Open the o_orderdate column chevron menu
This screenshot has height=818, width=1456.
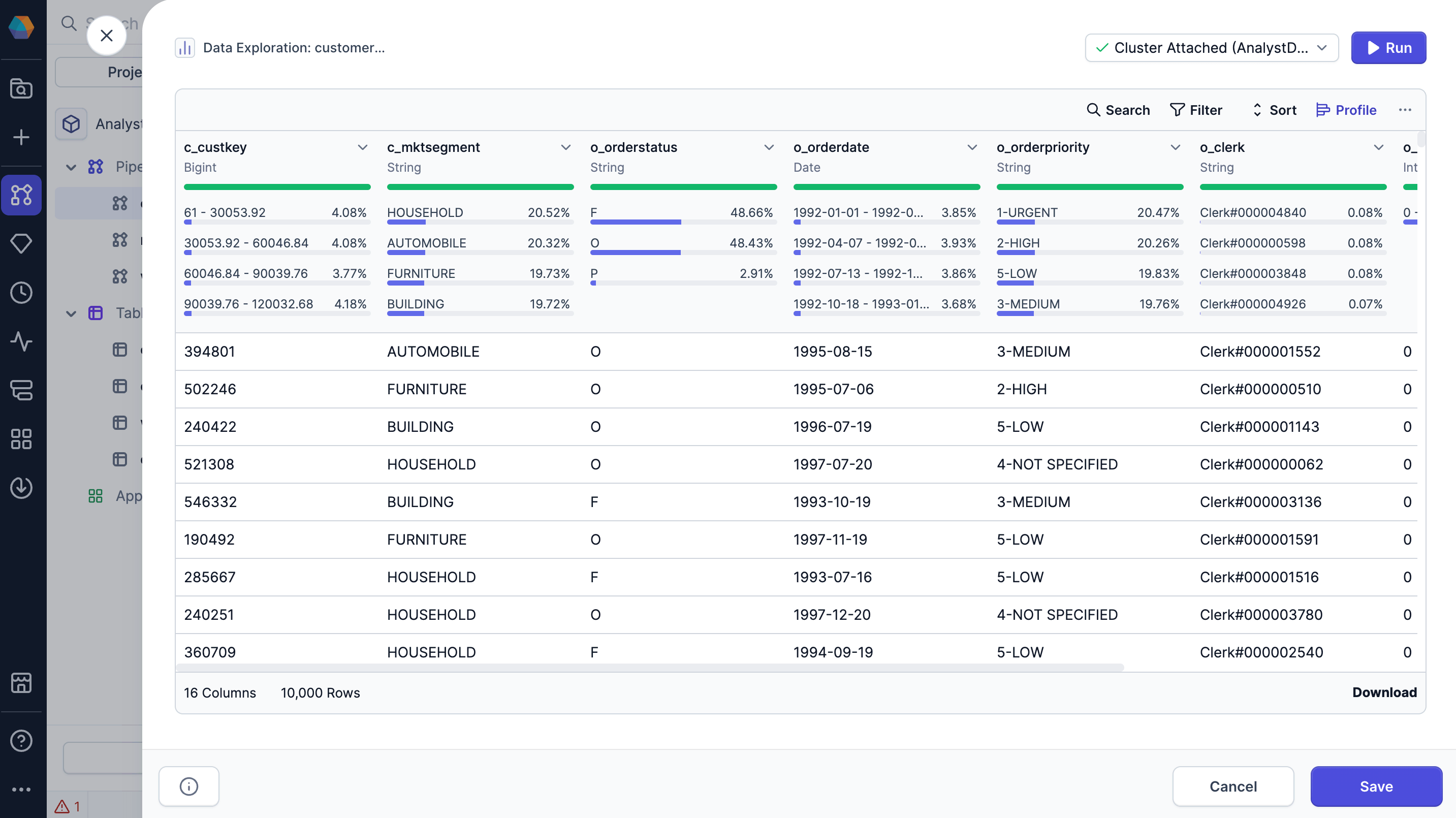[972, 147]
